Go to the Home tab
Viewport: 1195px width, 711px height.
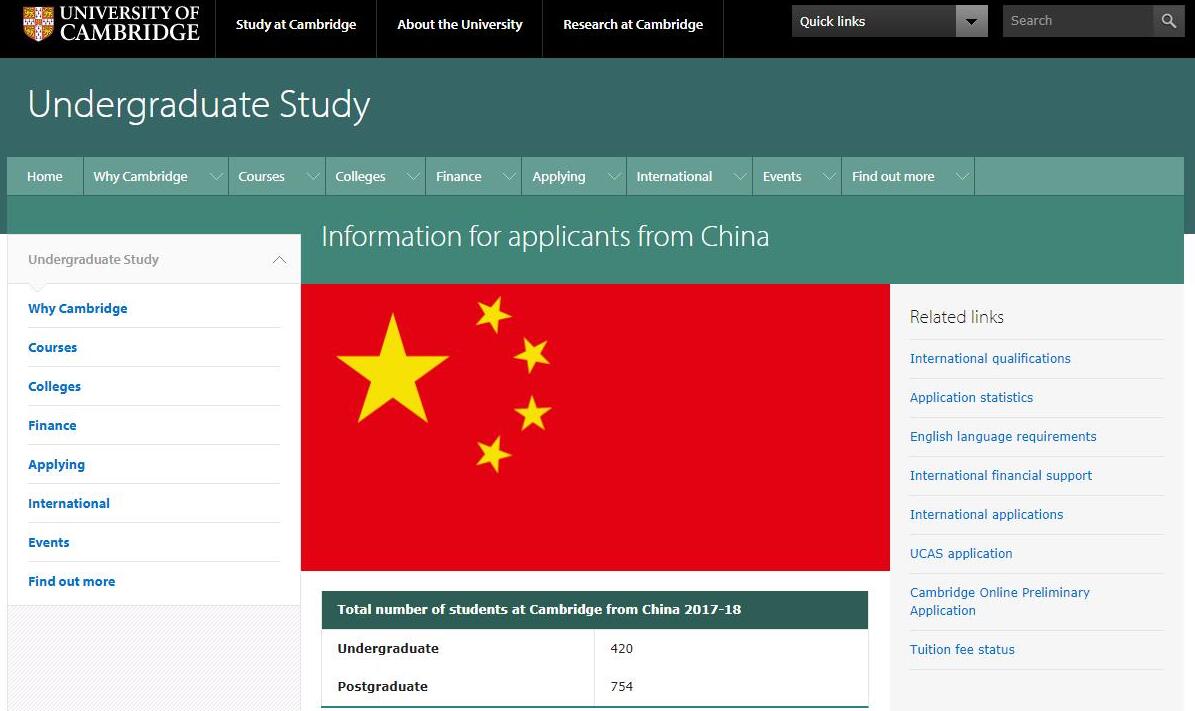[x=45, y=177]
